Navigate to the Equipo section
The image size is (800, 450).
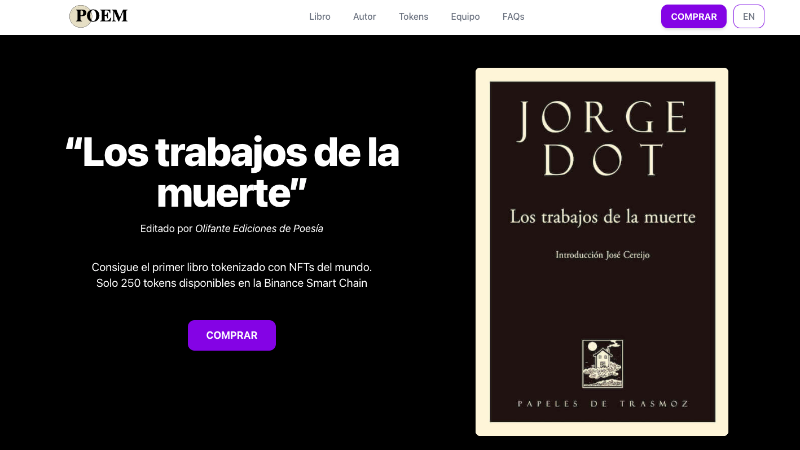[x=465, y=17]
